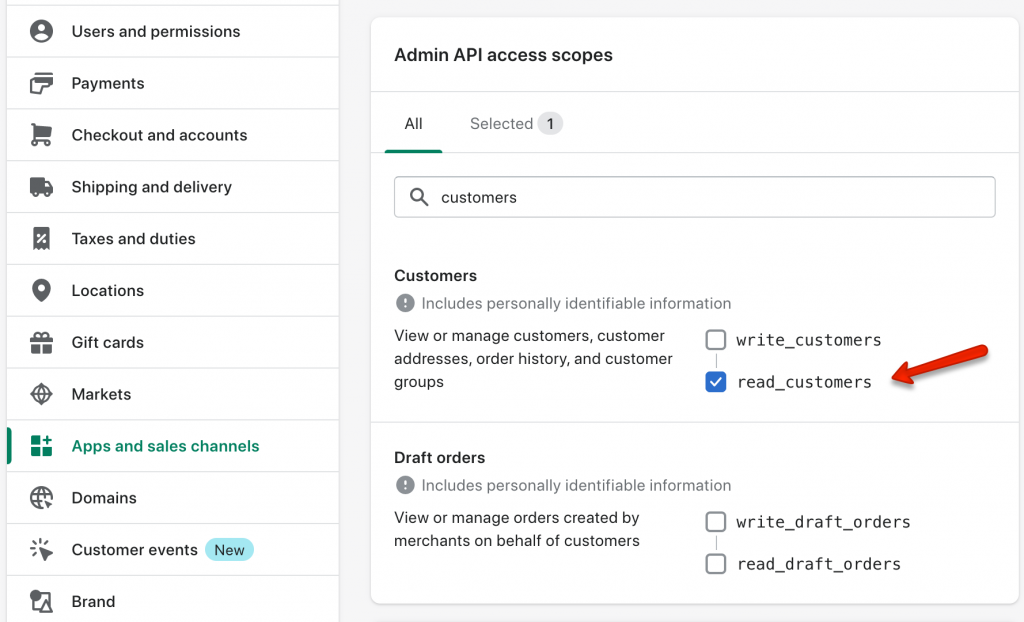
Task: Click the Apps and sales channels grid icon
Action: pyautogui.click(x=41, y=446)
